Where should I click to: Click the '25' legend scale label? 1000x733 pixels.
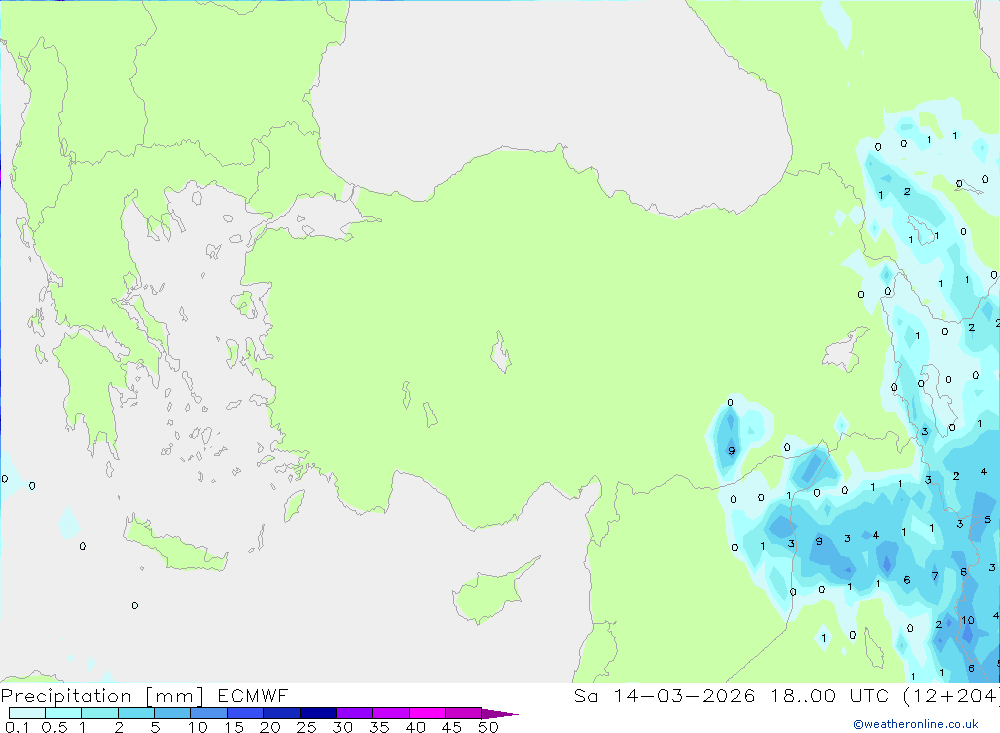tap(306, 727)
